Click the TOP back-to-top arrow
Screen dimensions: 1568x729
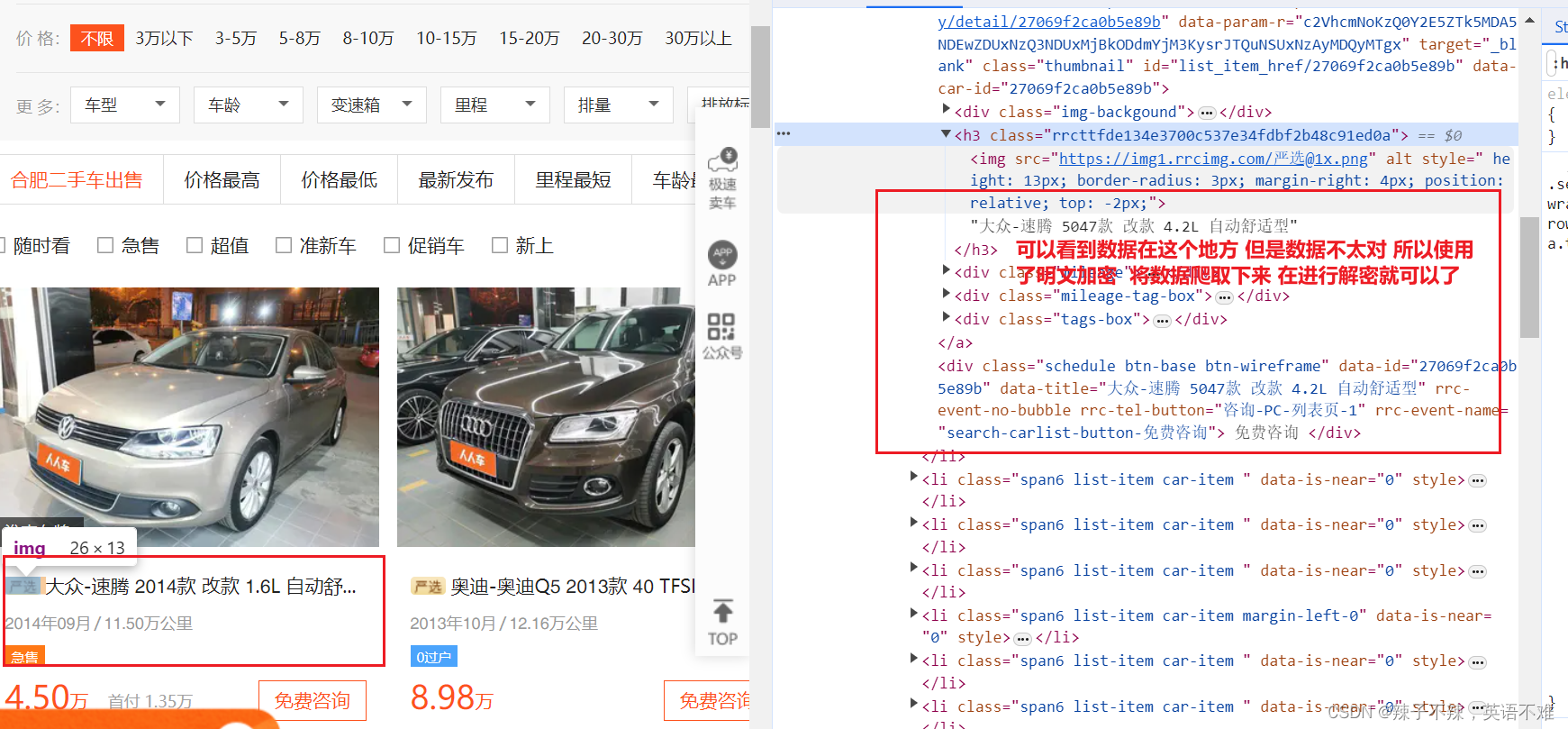(722, 623)
